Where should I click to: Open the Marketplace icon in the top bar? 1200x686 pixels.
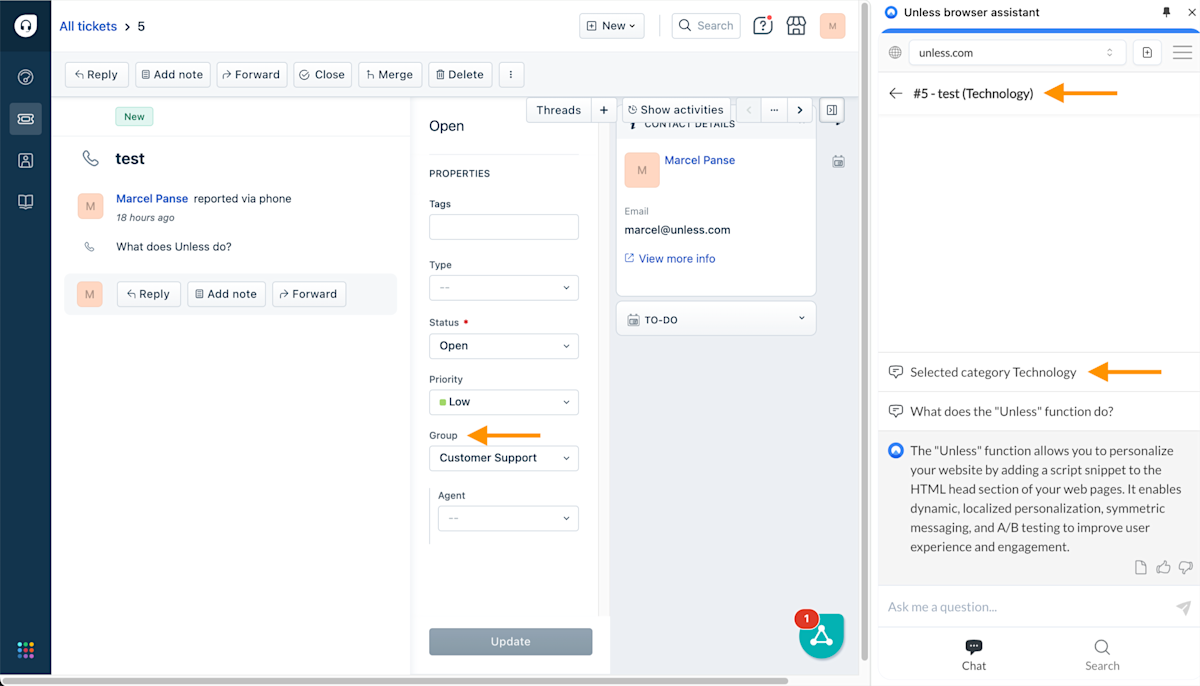796,25
